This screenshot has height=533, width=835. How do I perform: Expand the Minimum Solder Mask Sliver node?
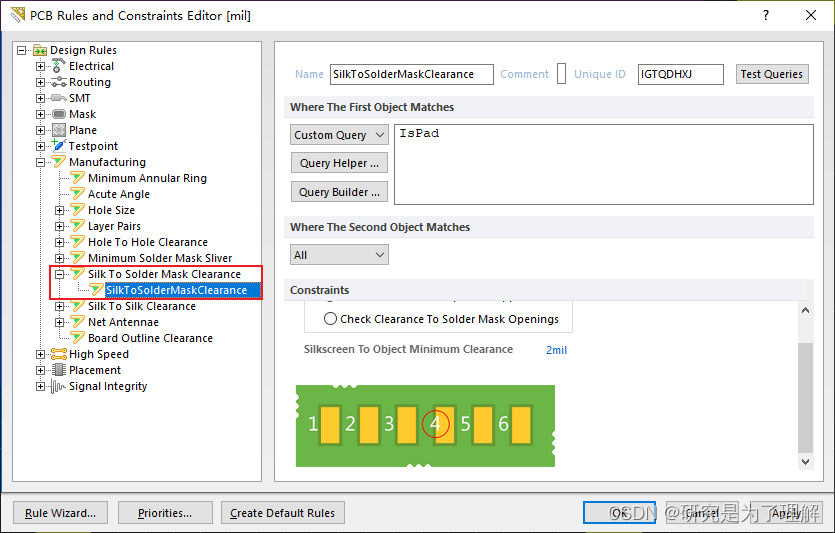[60, 258]
